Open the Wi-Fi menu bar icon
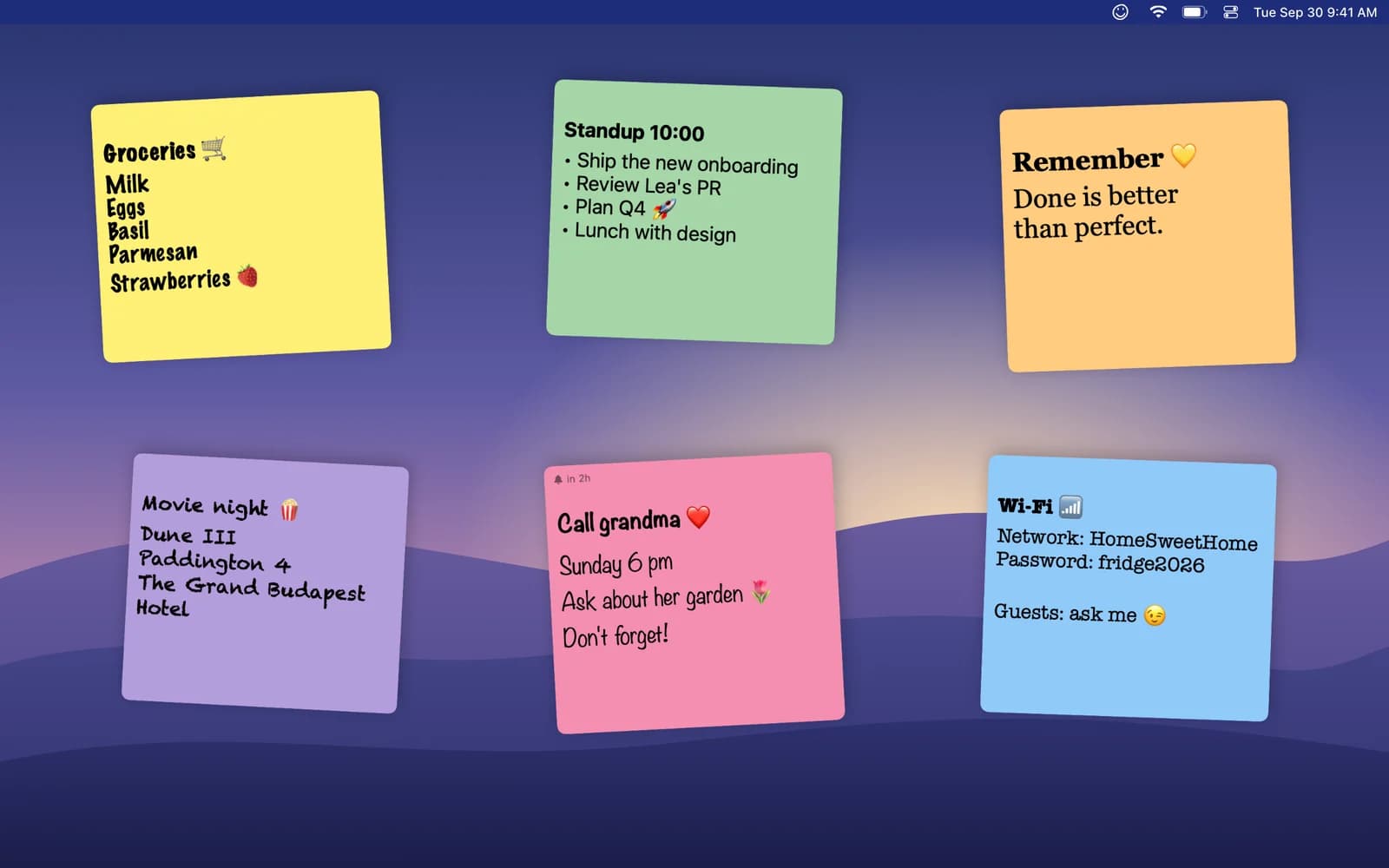 tap(1158, 12)
